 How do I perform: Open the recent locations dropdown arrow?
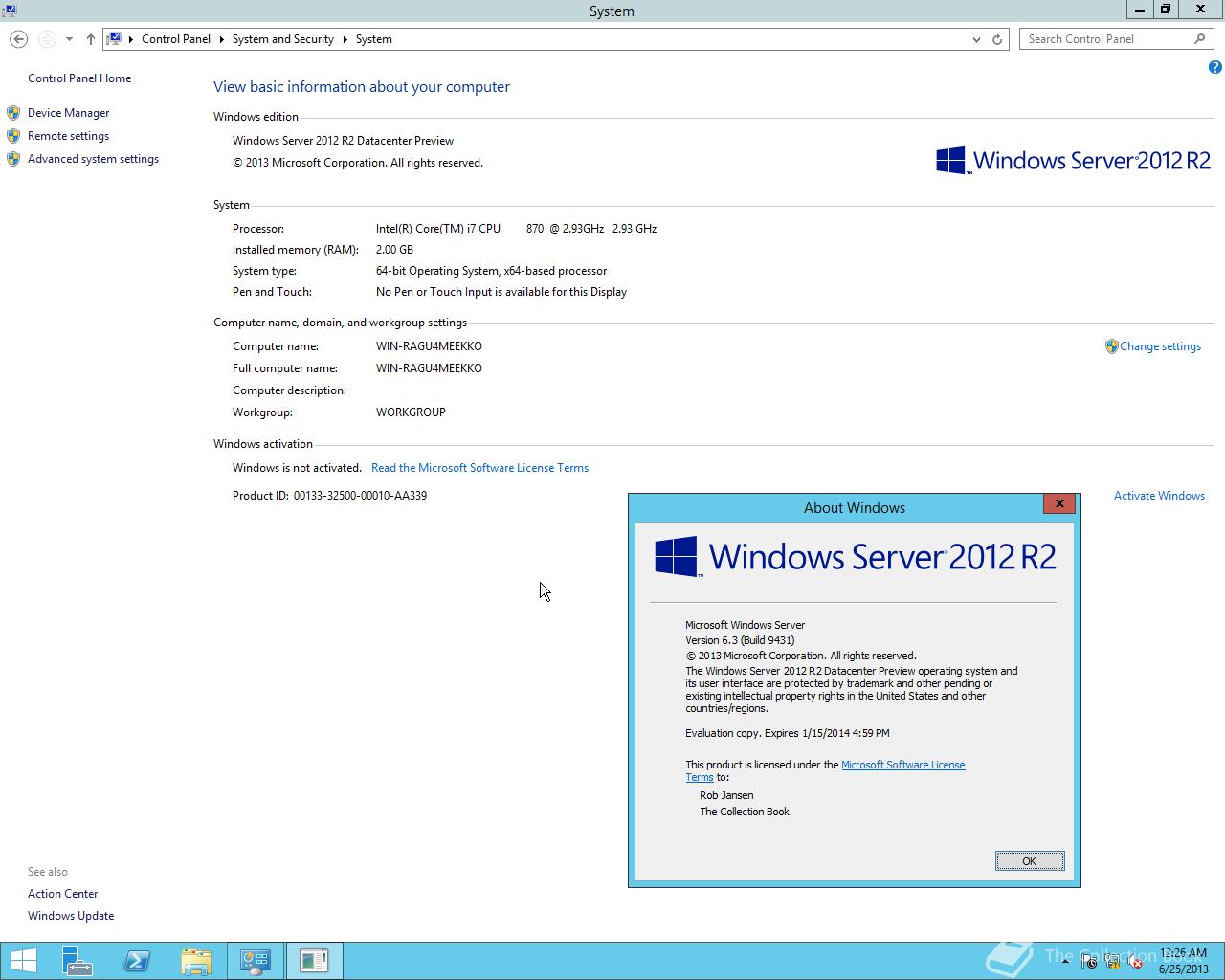(69, 39)
